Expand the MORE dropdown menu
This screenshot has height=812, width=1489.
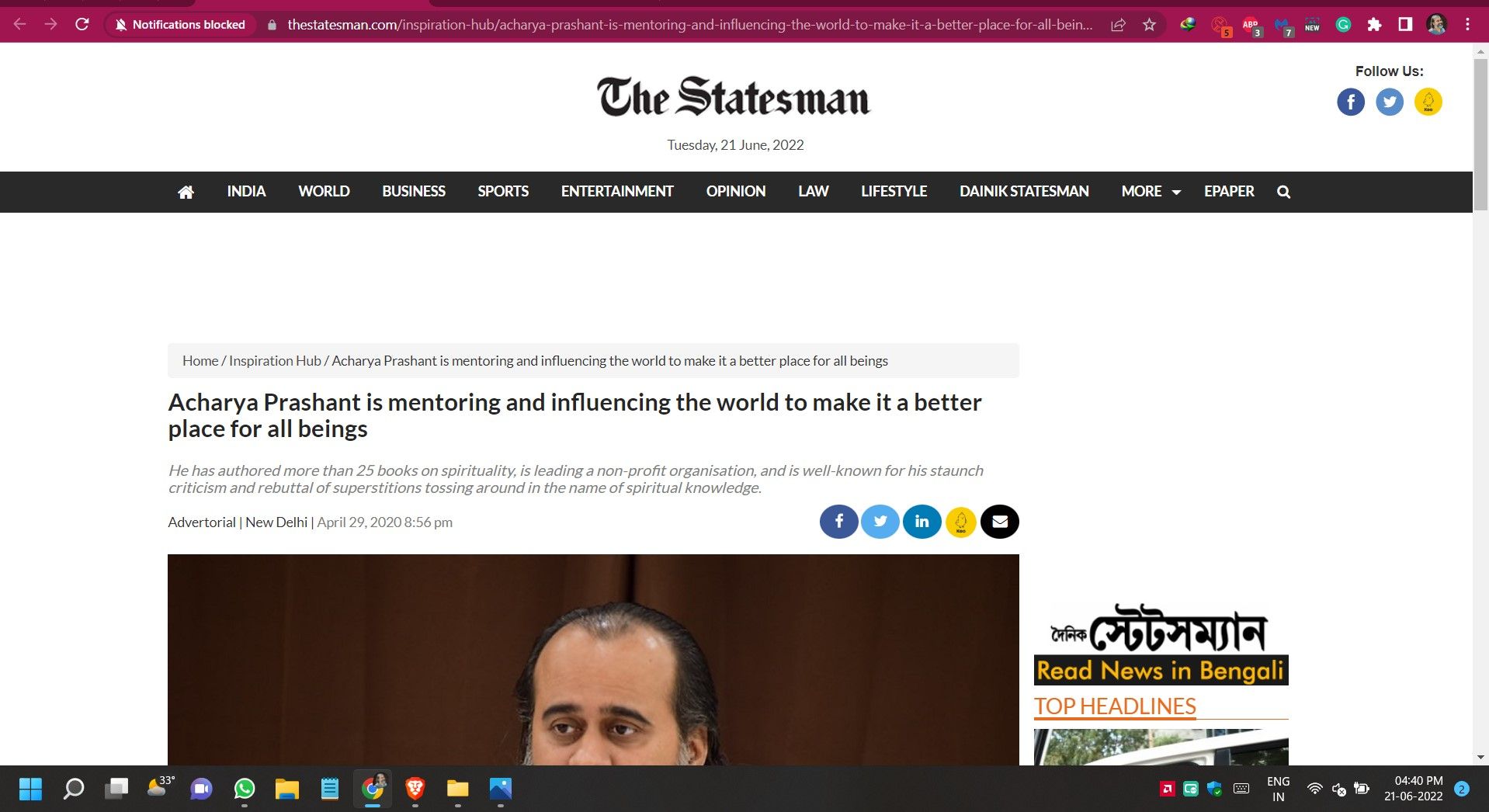coord(1151,192)
